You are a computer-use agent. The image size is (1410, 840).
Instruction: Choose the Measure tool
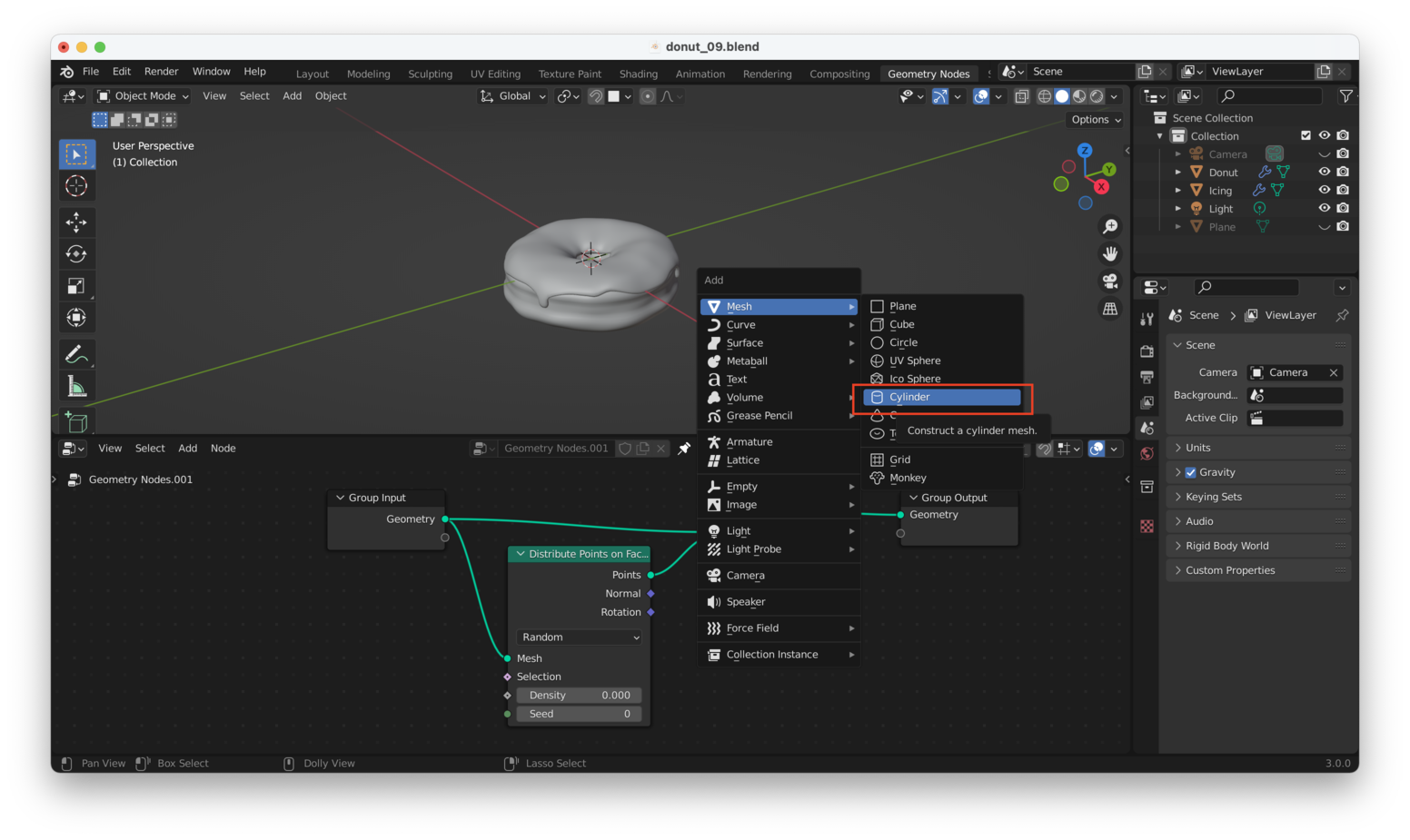[76, 387]
